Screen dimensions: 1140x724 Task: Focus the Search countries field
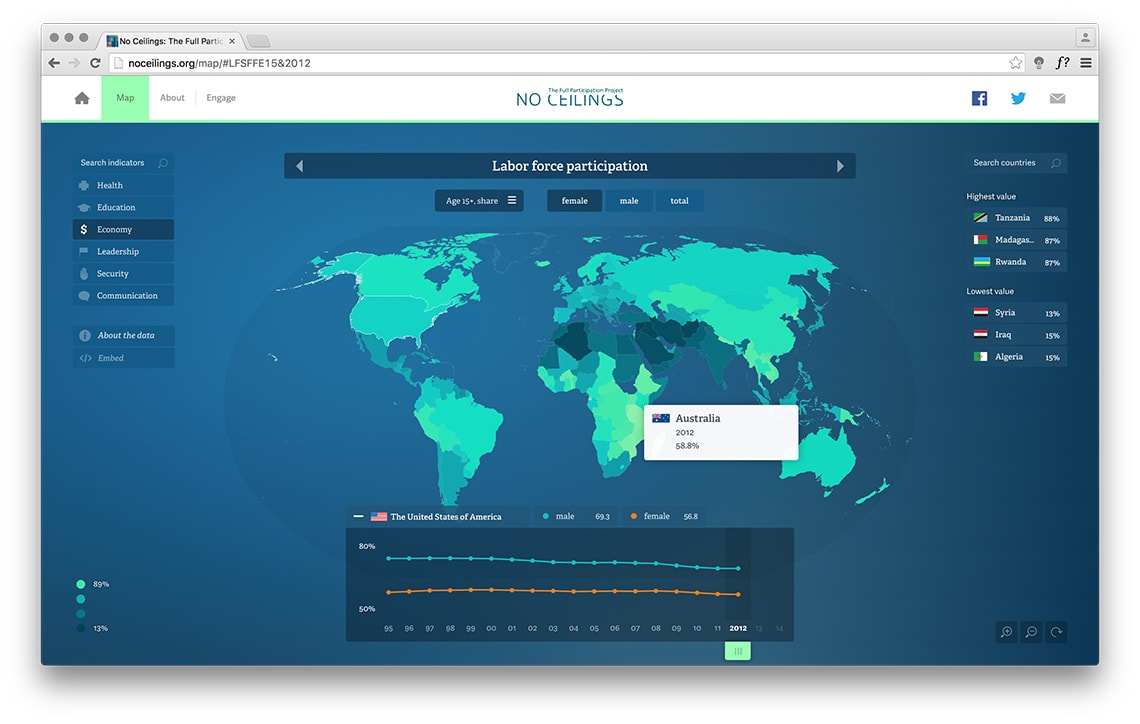(1016, 163)
